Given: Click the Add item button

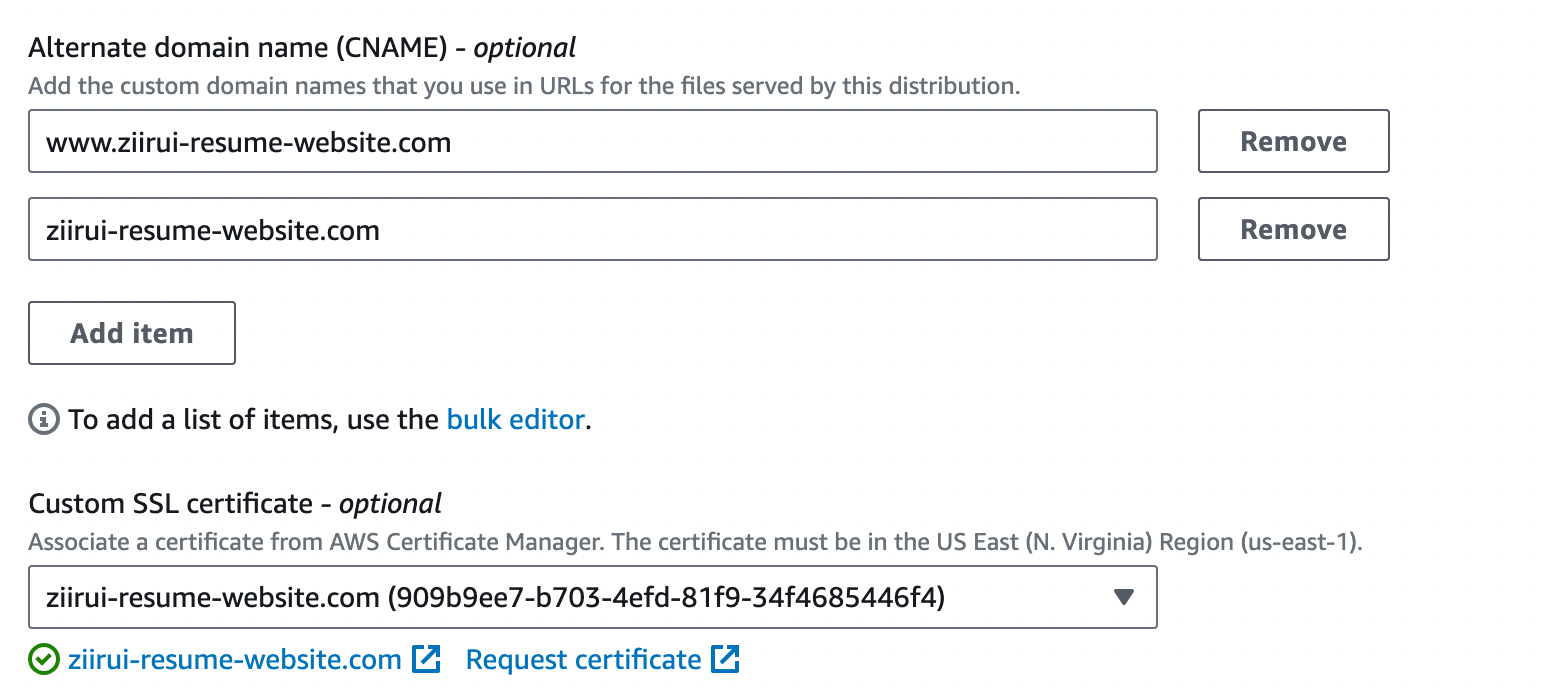Looking at the screenshot, I should 131,332.
